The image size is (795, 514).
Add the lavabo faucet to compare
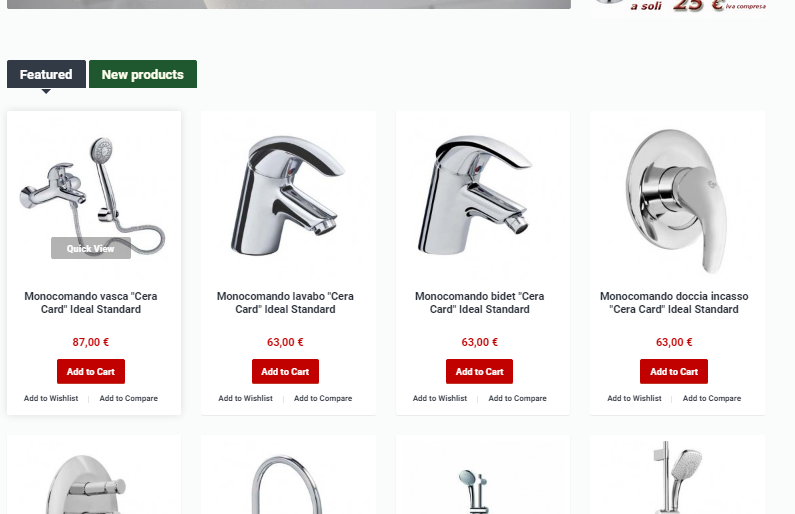point(323,398)
